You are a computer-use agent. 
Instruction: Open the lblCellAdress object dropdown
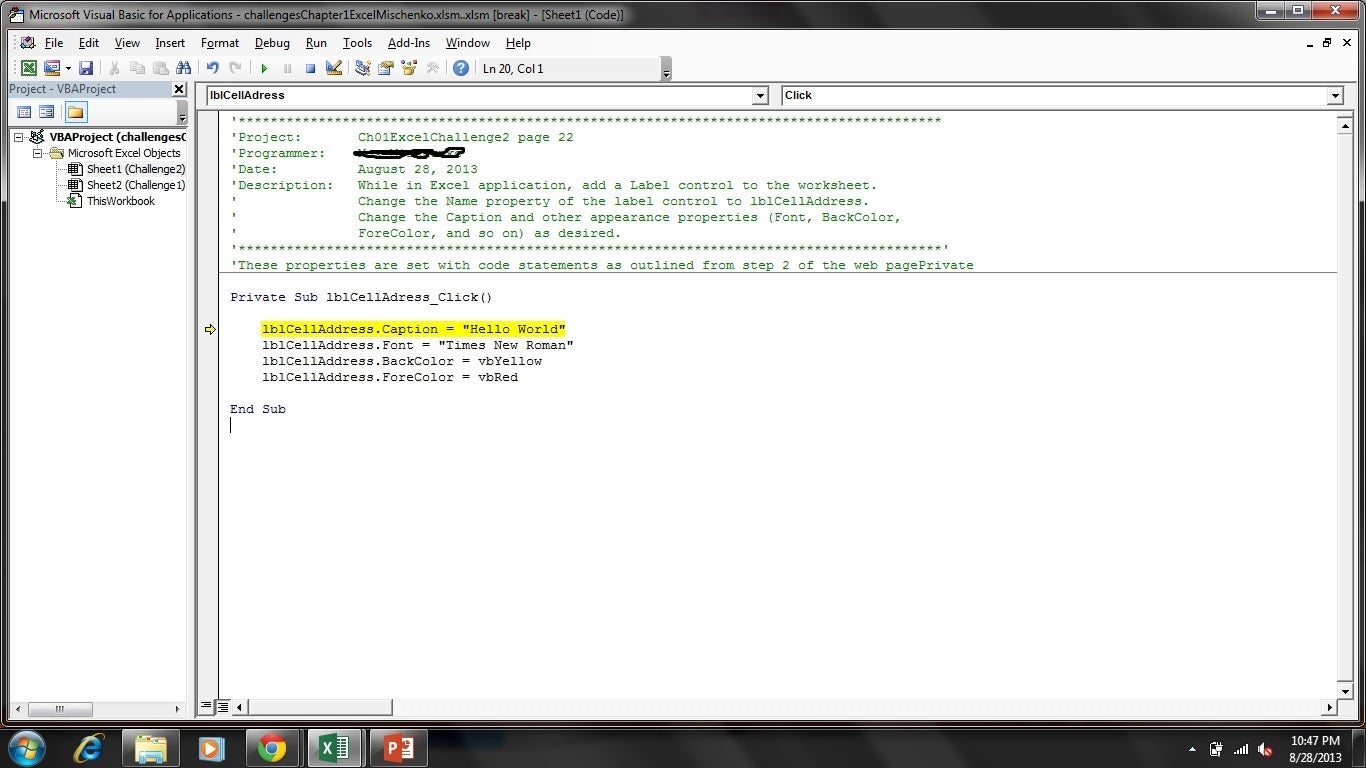point(760,96)
